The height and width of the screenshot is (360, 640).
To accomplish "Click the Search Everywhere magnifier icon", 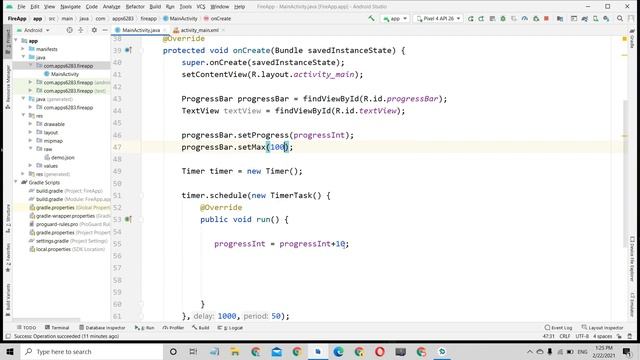I will [x=620, y=18].
